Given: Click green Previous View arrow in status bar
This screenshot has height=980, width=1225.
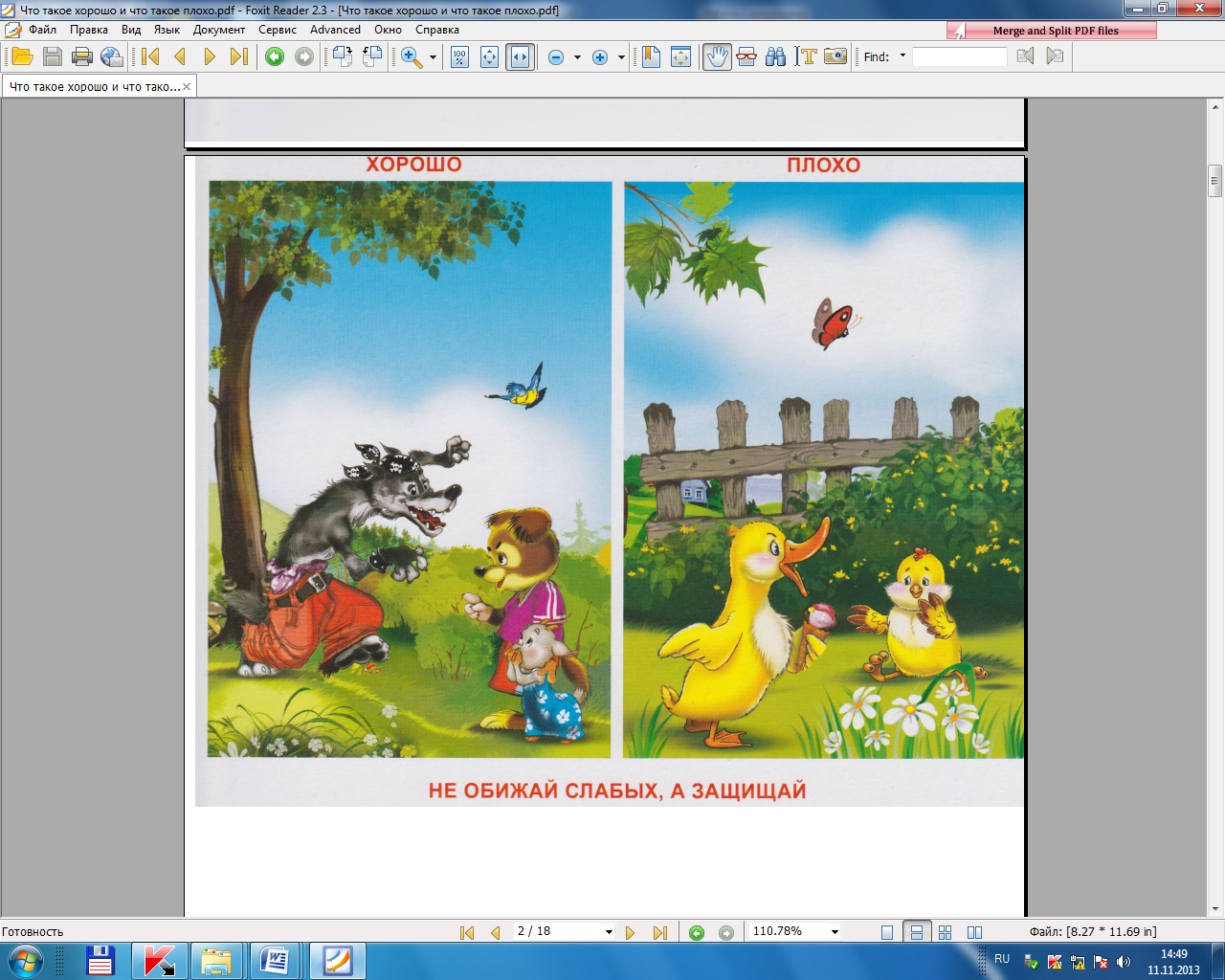Looking at the screenshot, I should 697,932.
